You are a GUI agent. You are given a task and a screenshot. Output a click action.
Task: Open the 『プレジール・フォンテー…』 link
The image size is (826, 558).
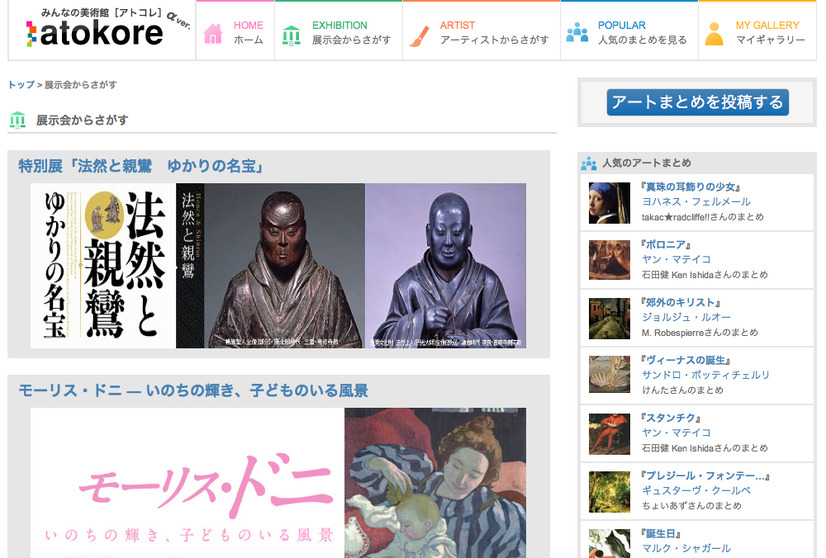[x=705, y=476]
